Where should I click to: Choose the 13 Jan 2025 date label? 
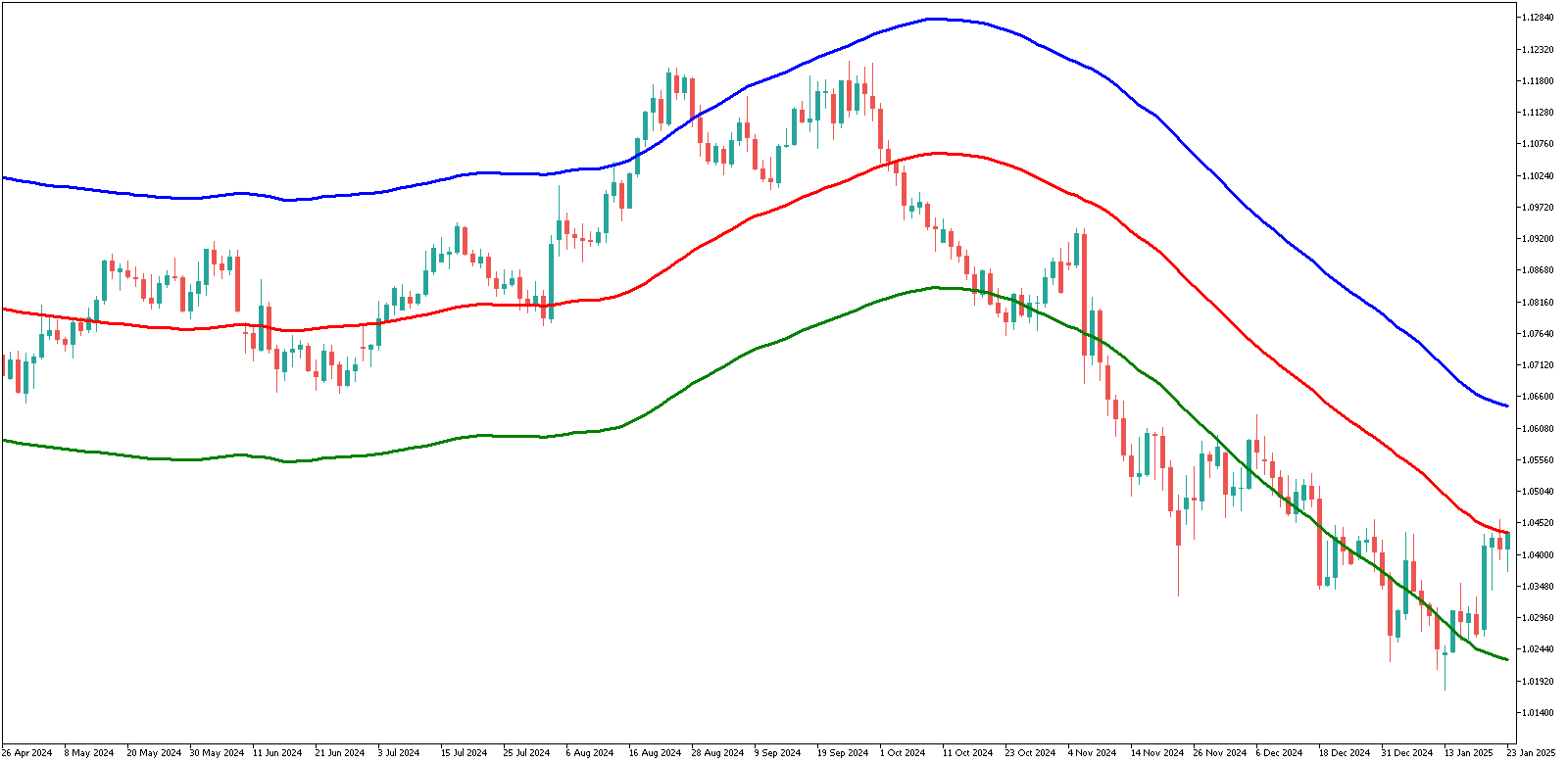(1469, 753)
